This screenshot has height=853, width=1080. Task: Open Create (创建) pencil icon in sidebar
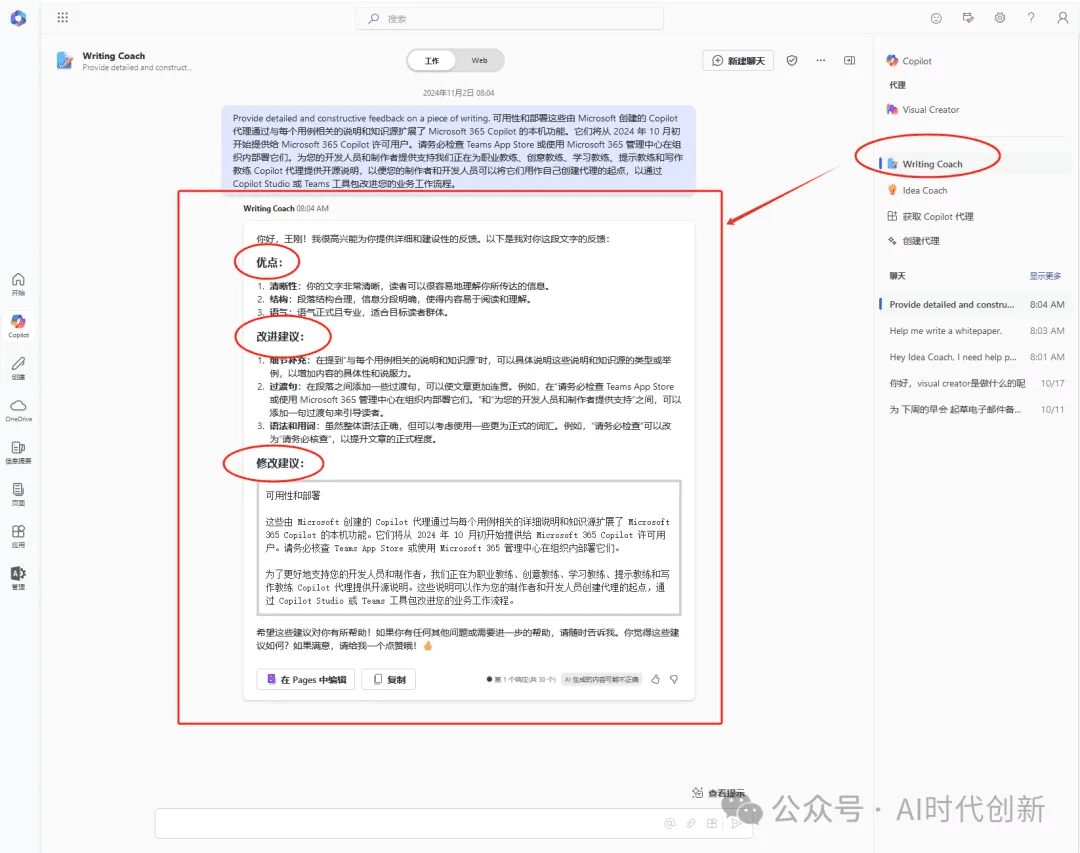[x=19, y=367]
